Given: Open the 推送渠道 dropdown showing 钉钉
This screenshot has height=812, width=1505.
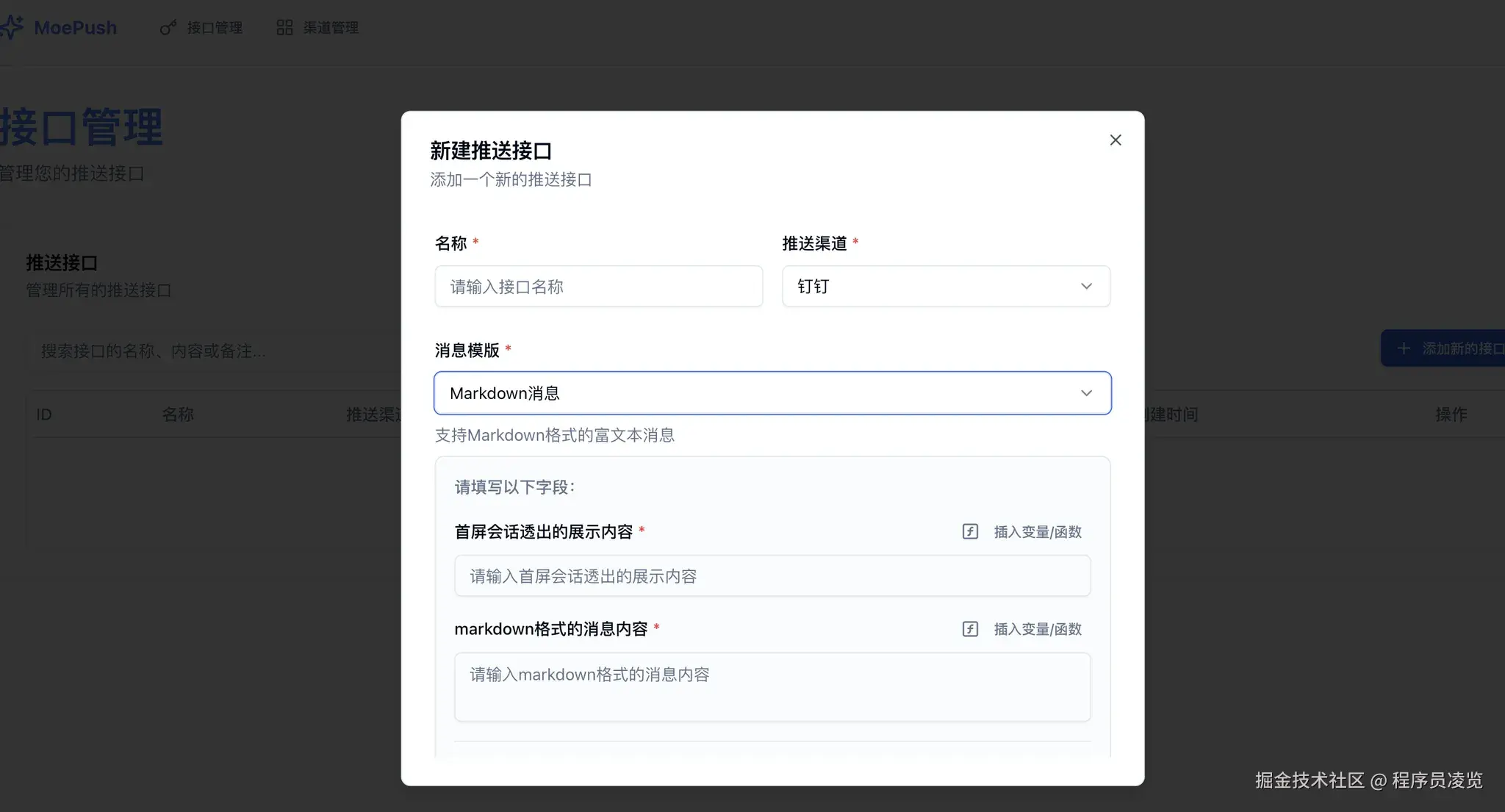Looking at the screenshot, I should pos(945,287).
